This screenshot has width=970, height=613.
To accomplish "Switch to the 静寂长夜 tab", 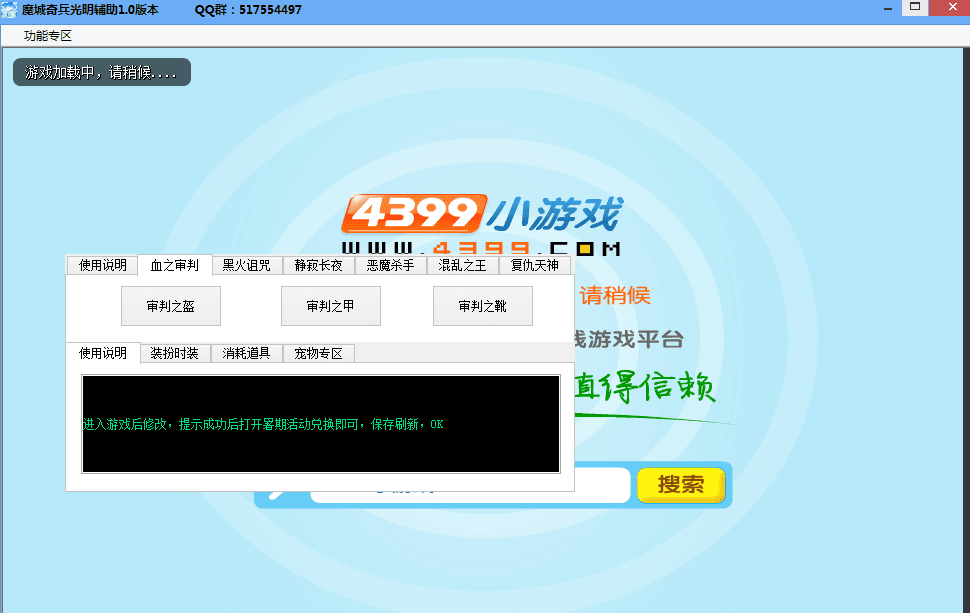I will 318,265.
